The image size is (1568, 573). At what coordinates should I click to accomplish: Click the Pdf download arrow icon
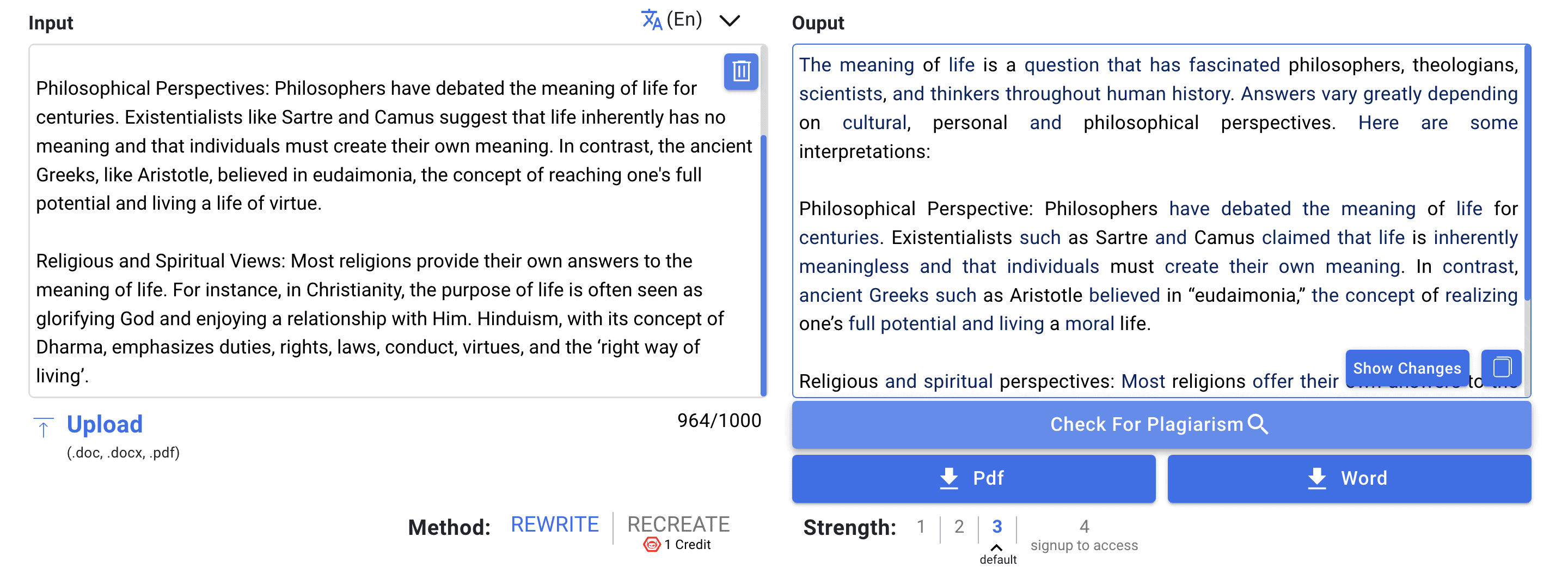coord(948,478)
